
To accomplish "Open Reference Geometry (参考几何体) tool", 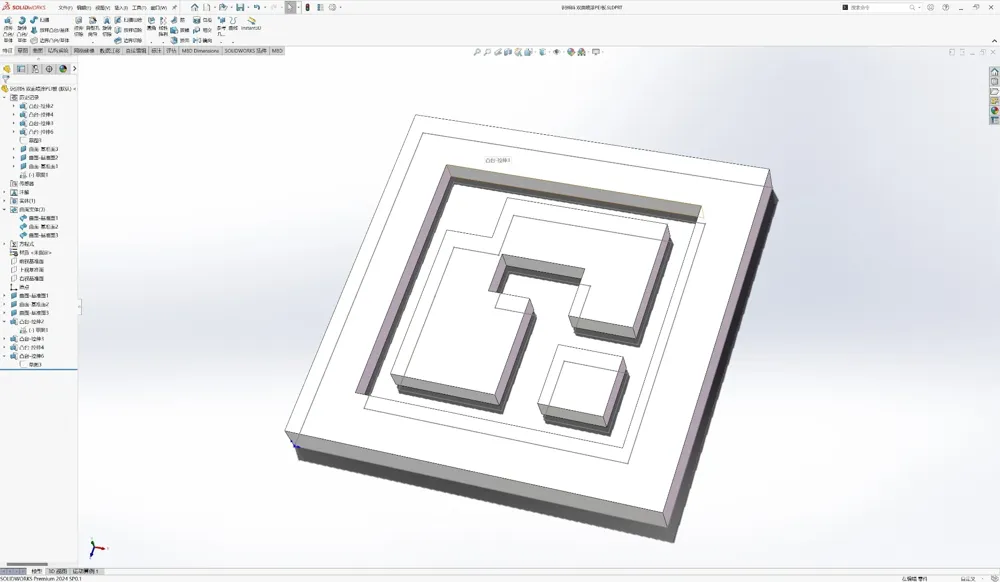I will click(221, 27).
